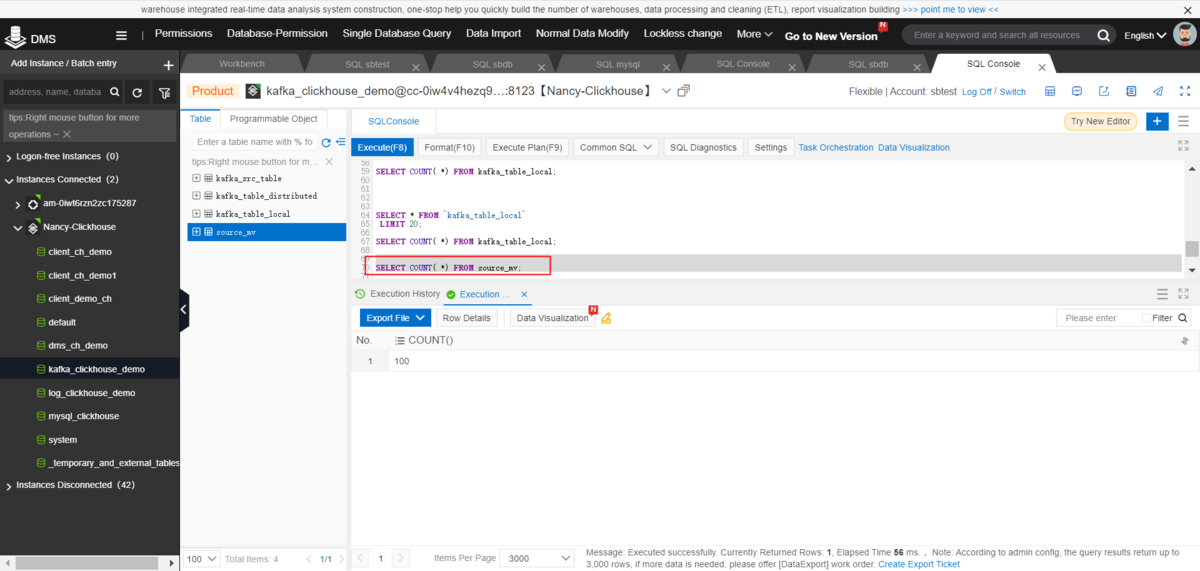Click the pencil edit icon beside Data Visualization
Image resolution: width=1200 pixels, height=571 pixels.
pos(606,318)
